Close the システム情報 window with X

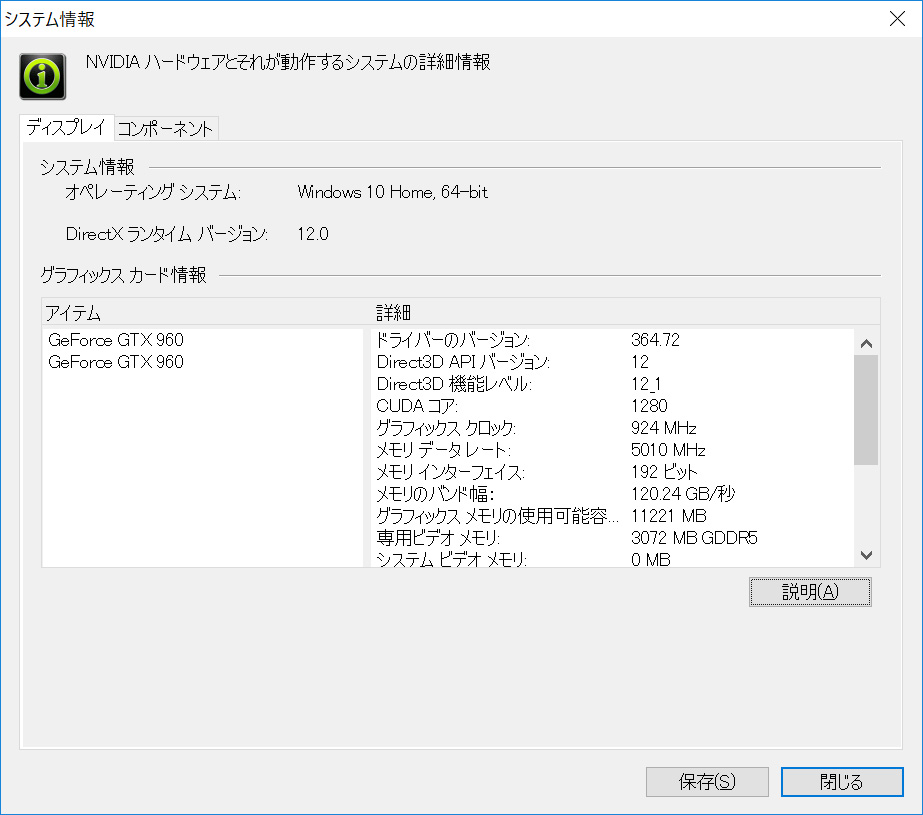pyautogui.click(x=896, y=18)
